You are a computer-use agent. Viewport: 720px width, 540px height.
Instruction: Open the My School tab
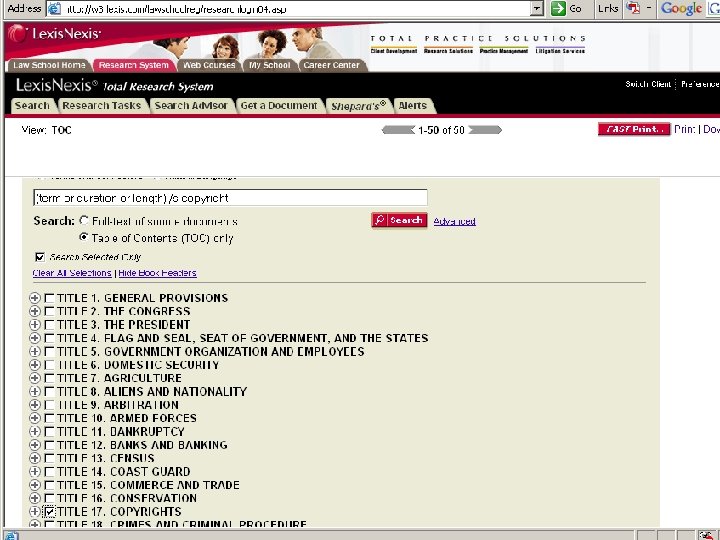tap(270, 65)
